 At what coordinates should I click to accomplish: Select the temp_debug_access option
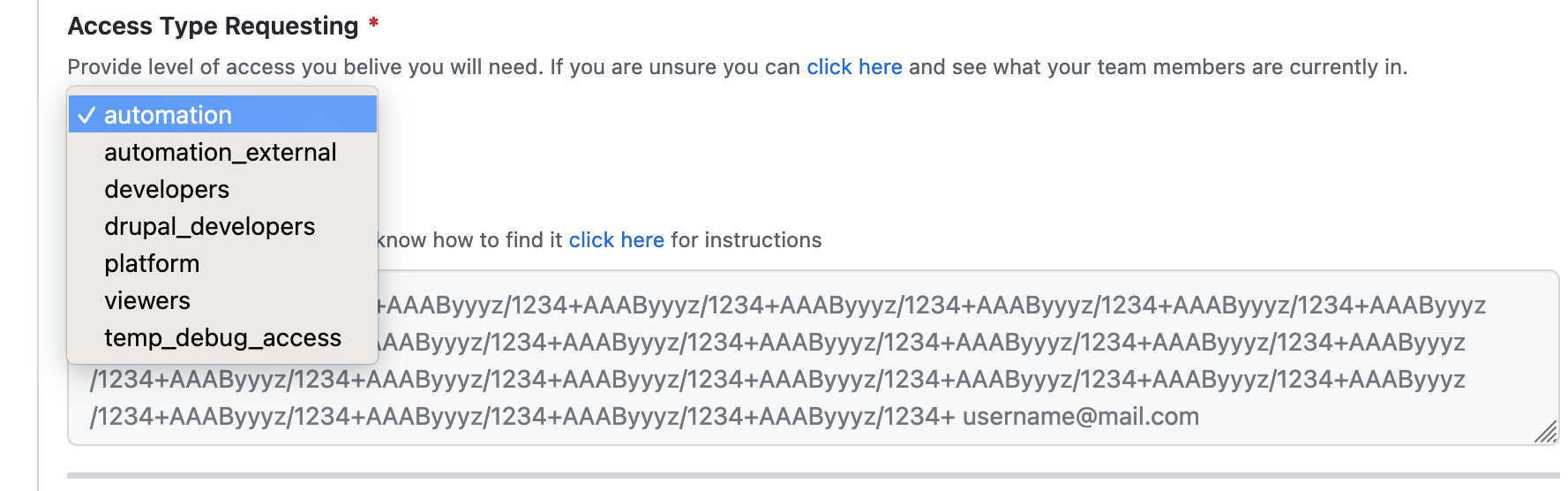(x=222, y=338)
